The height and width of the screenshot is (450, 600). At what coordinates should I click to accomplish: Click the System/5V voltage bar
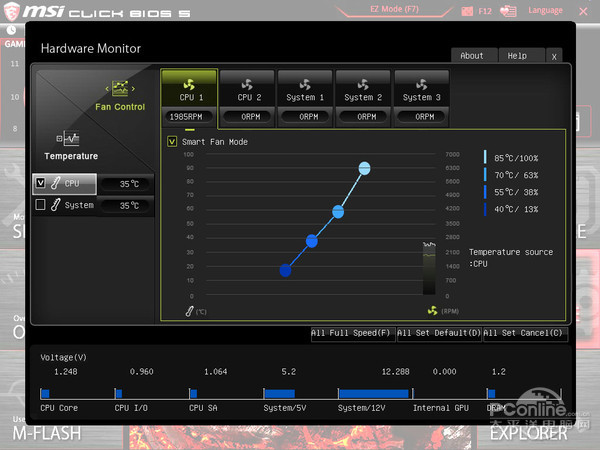(x=280, y=393)
